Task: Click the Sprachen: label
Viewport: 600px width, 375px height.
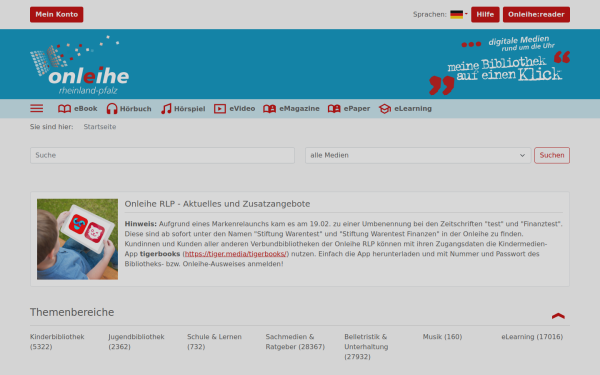Action: [430, 15]
